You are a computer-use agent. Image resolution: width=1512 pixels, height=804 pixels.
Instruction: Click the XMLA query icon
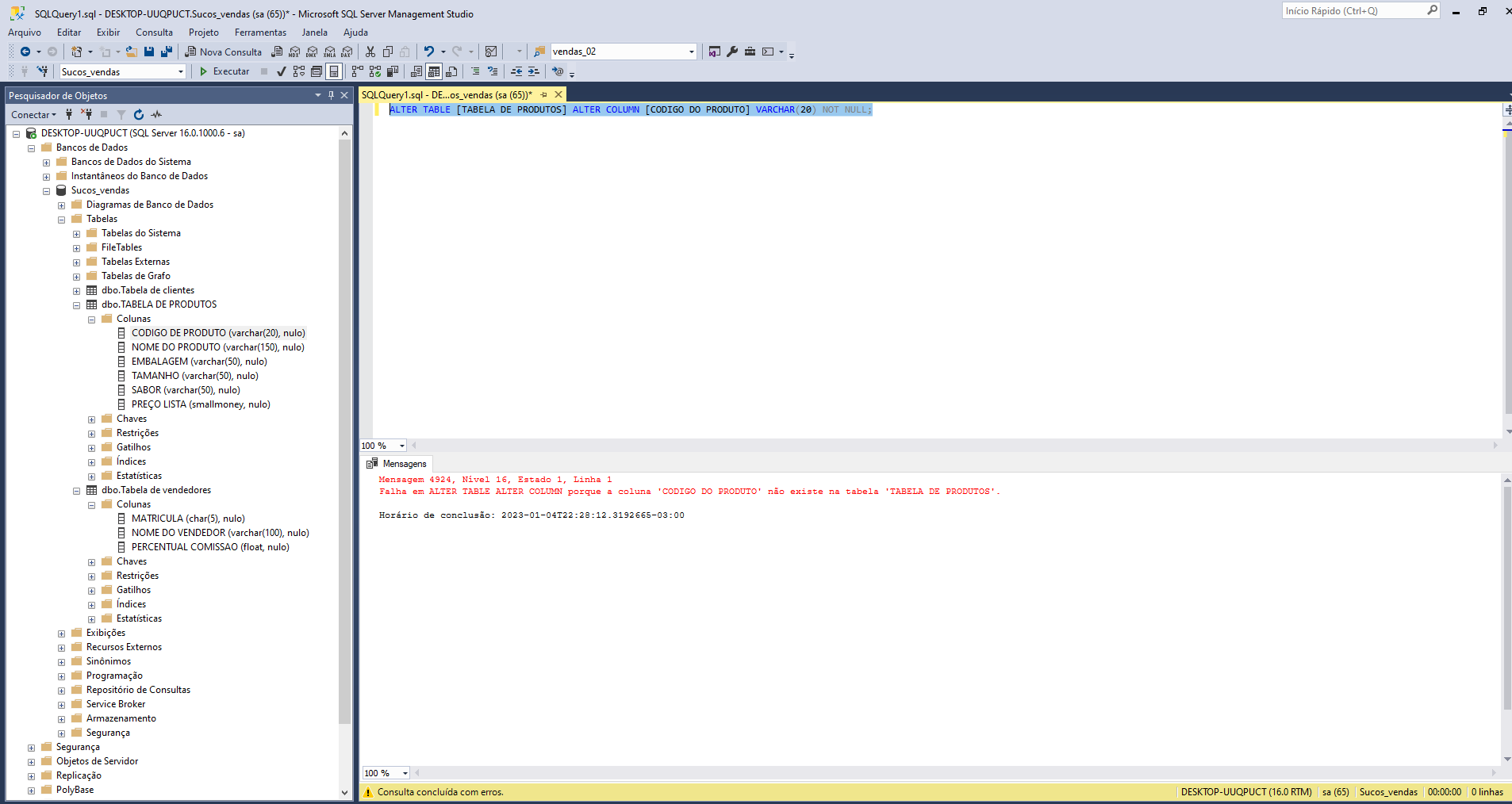(329, 52)
